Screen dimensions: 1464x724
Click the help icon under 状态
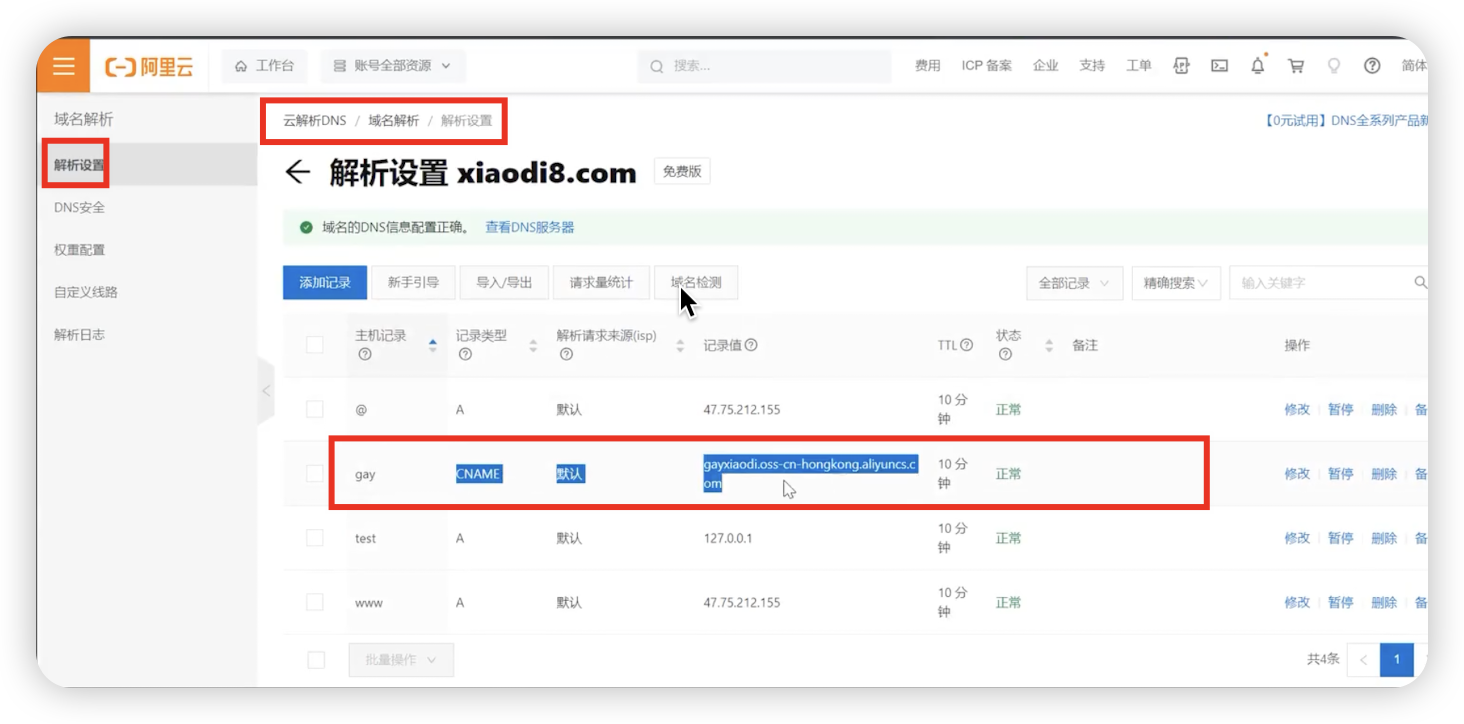[x=1005, y=354]
